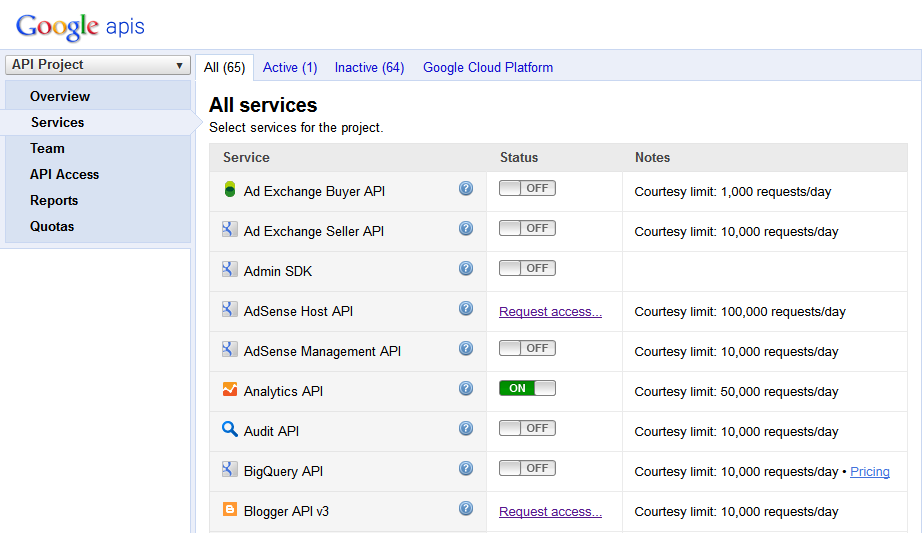This screenshot has height=533, width=922.
Task: Open the API Project dropdown
Action: pos(98,65)
